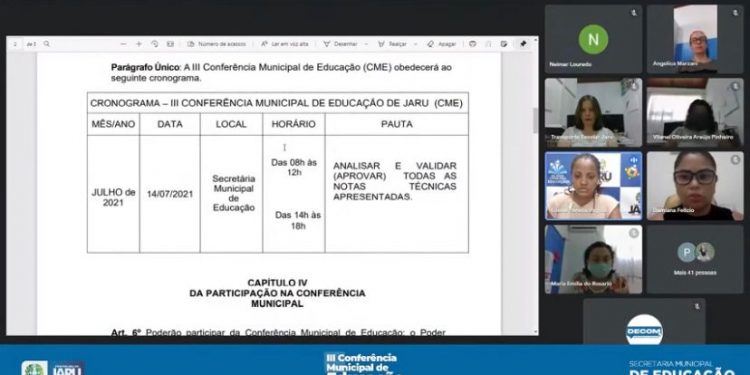Click the 'PAUTA' column header
Screen dimensions: 750x375
(397, 124)
